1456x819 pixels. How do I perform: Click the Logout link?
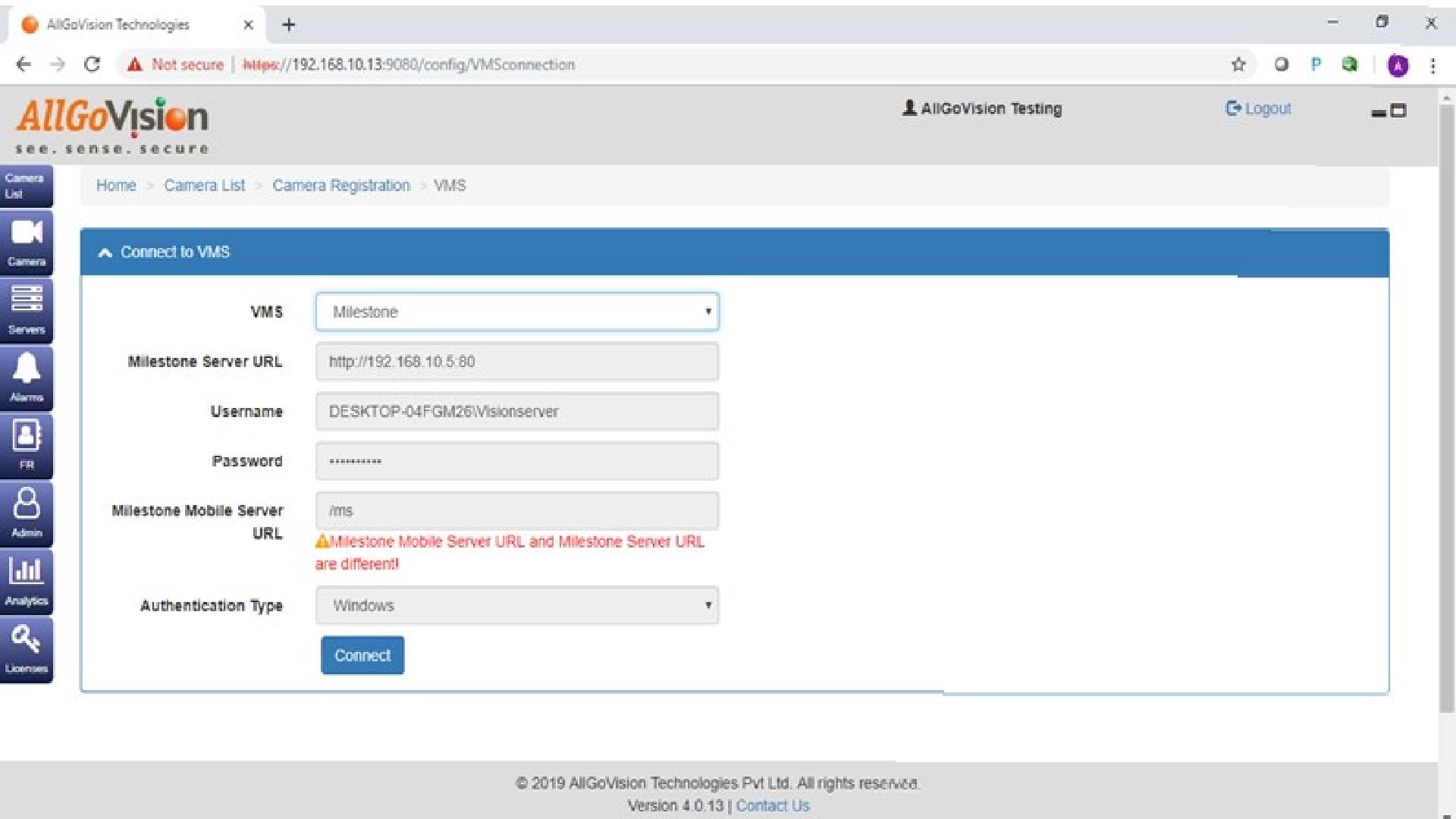point(1259,108)
